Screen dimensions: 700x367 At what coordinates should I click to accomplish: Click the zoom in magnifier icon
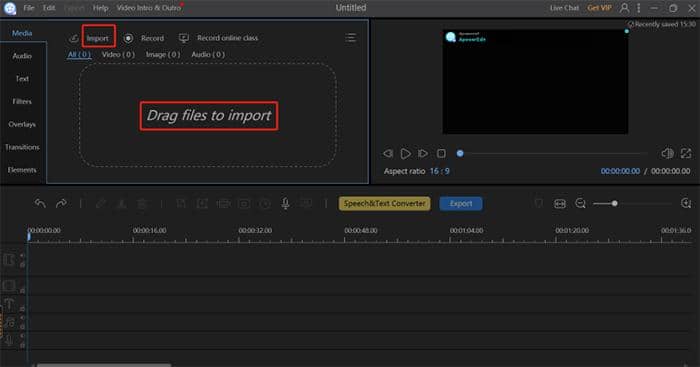click(686, 204)
